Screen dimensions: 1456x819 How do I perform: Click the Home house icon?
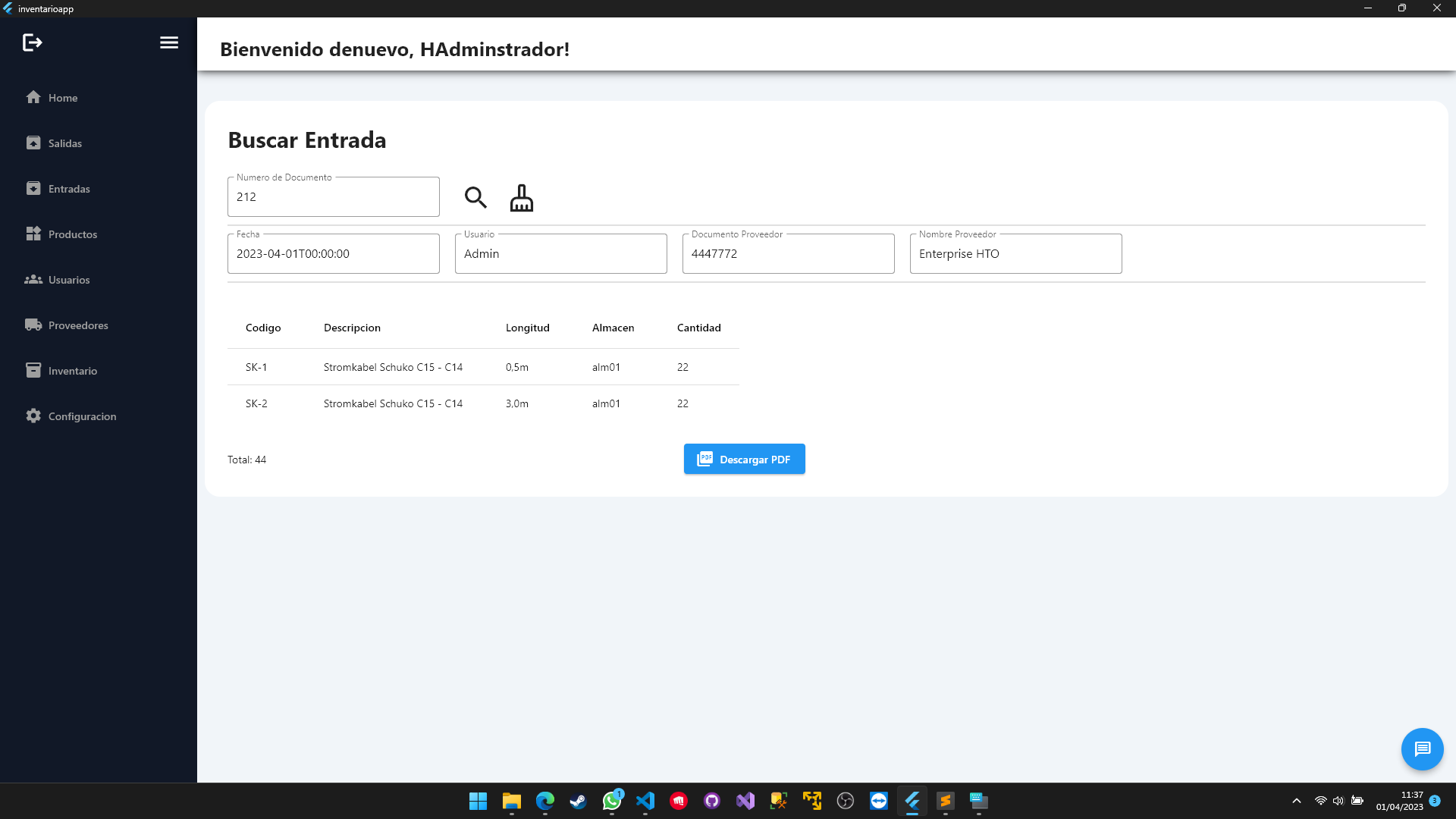[x=33, y=97]
